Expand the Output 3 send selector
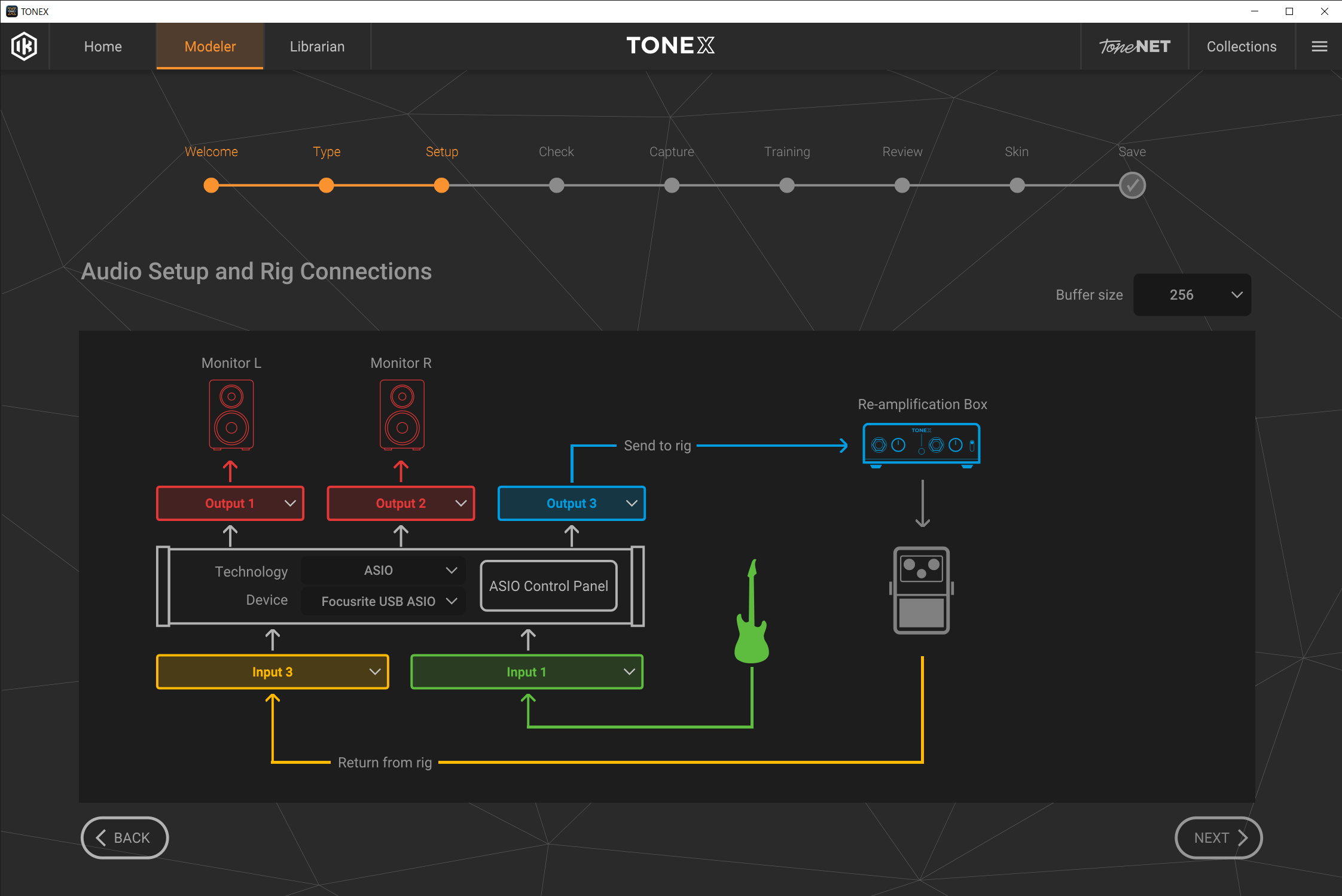Image resolution: width=1342 pixels, height=896 pixels. tap(572, 504)
